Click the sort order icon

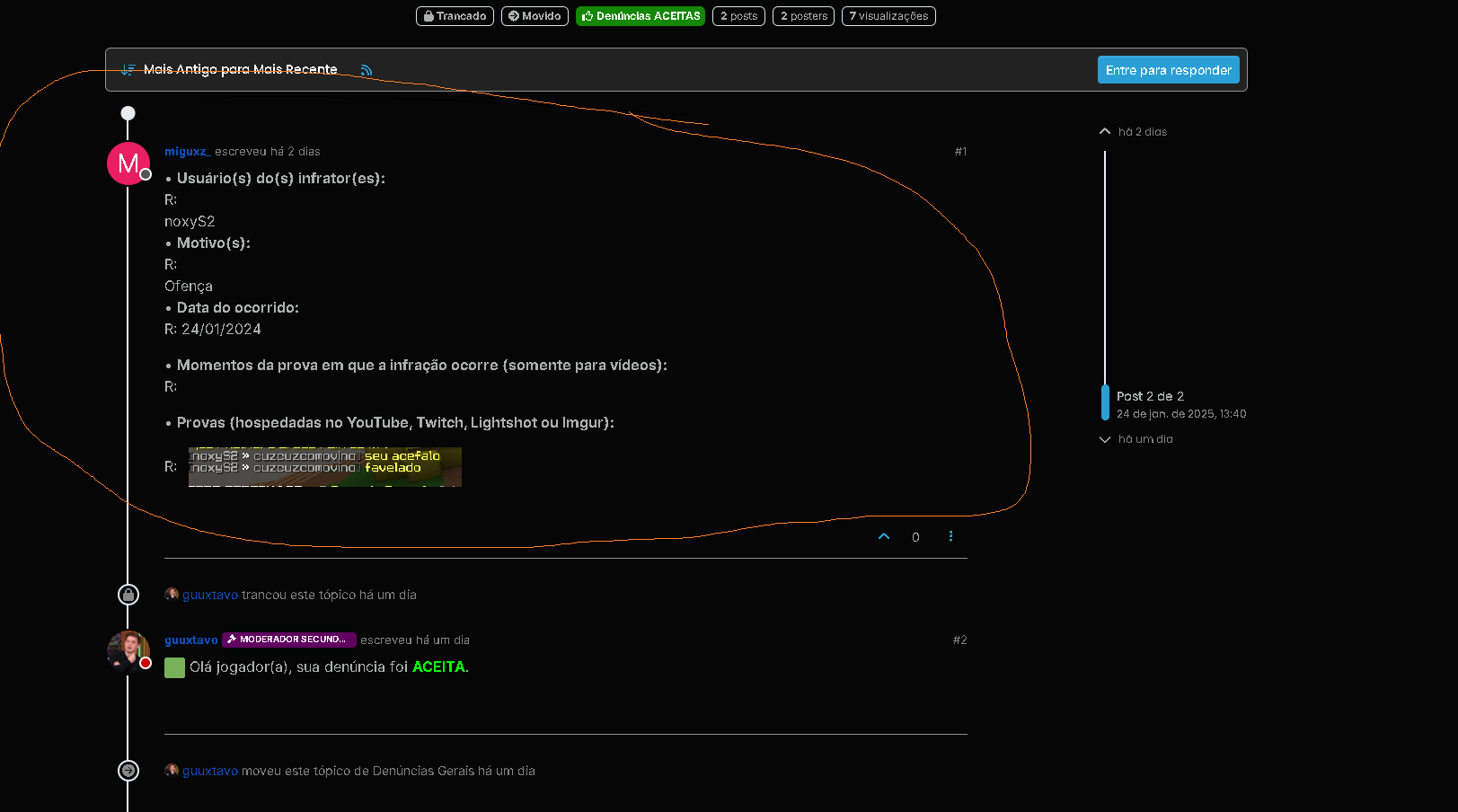click(128, 69)
